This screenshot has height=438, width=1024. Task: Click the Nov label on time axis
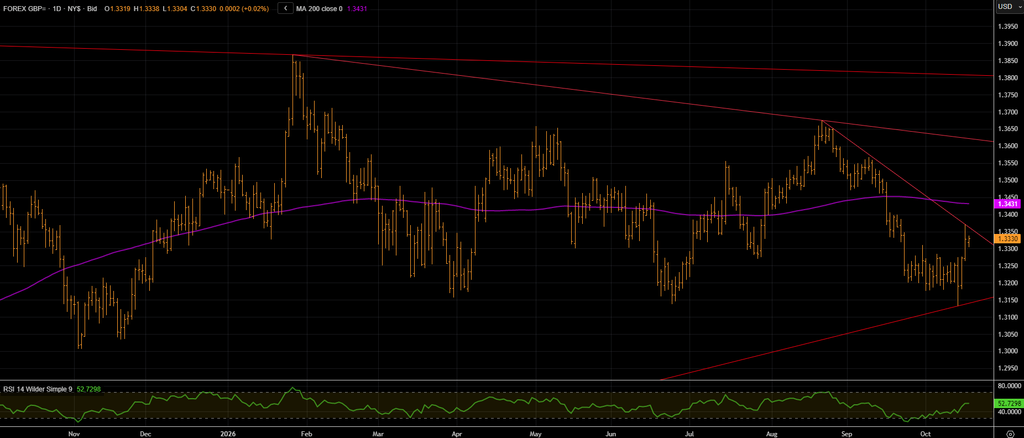click(x=74, y=433)
